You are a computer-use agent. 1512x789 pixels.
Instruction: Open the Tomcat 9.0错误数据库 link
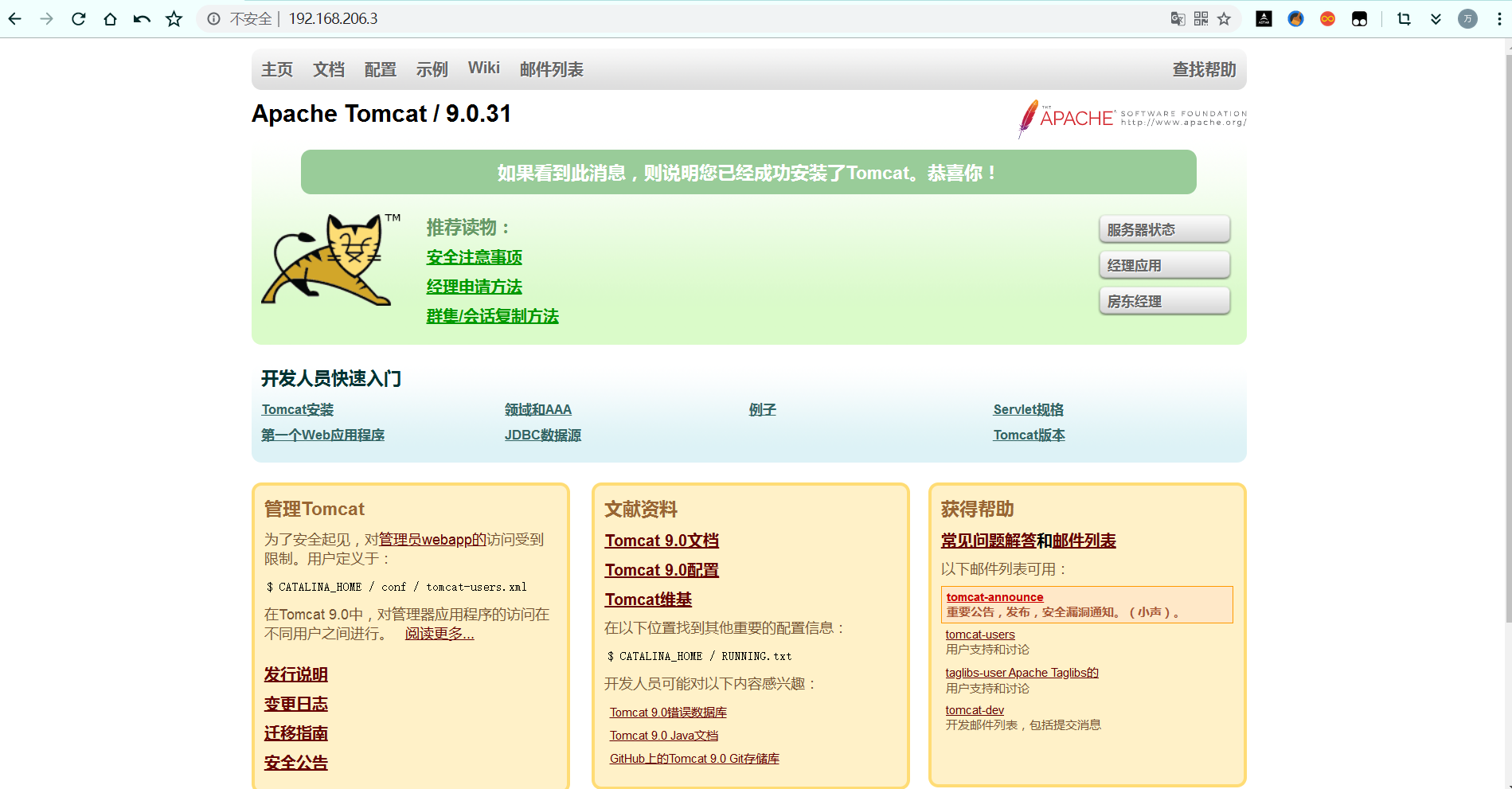[668, 713]
